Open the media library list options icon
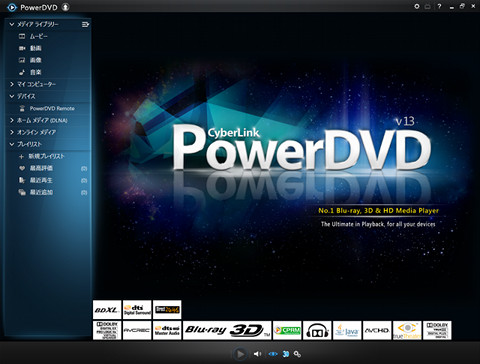The width and height of the screenshot is (480, 364). [x=86, y=24]
